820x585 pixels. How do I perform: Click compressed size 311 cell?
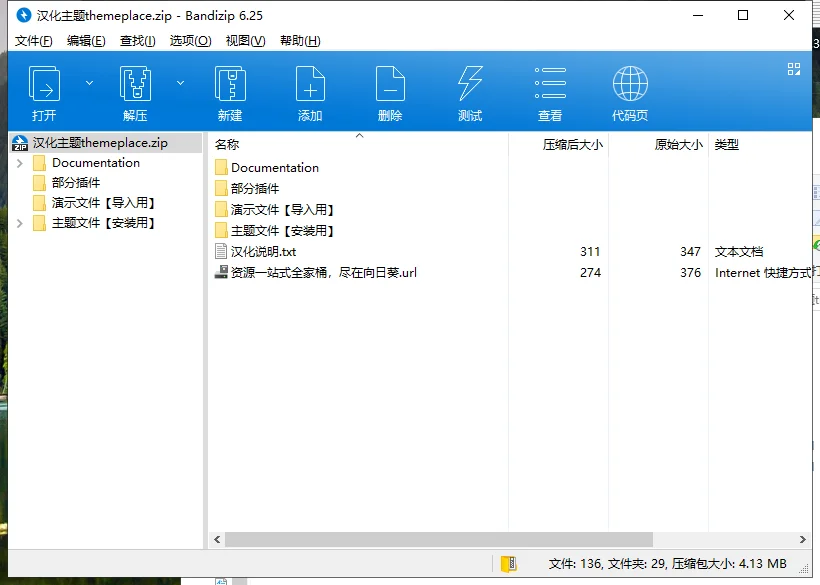click(x=590, y=252)
